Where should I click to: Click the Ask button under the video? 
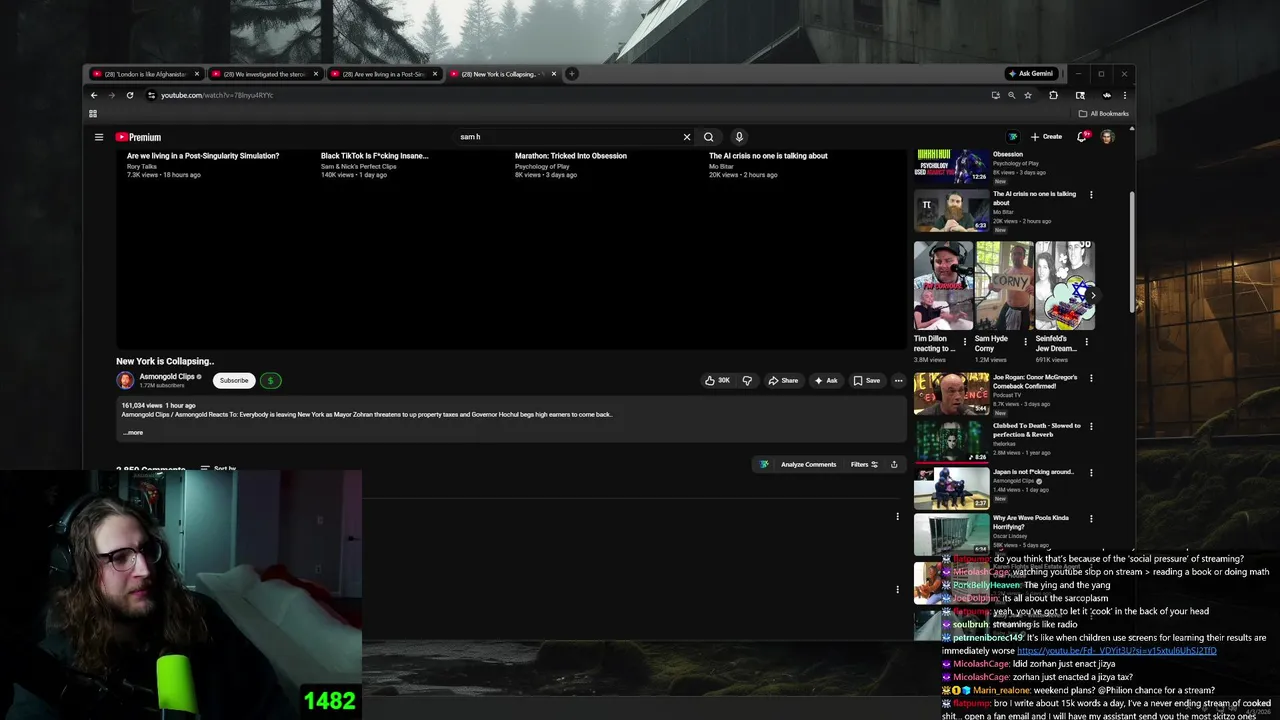pos(826,381)
